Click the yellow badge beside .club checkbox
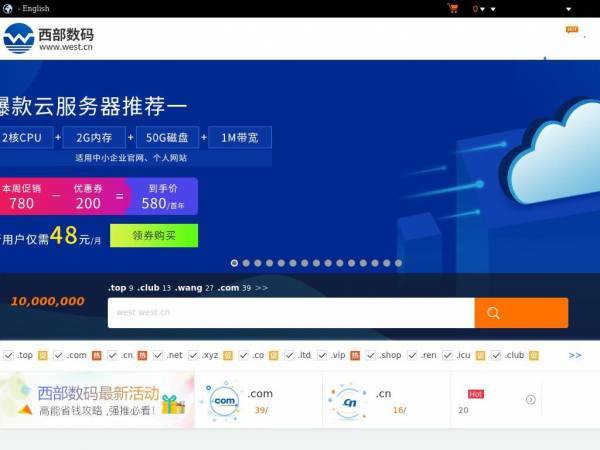The height and width of the screenshot is (450, 600). click(x=534, y=355)
